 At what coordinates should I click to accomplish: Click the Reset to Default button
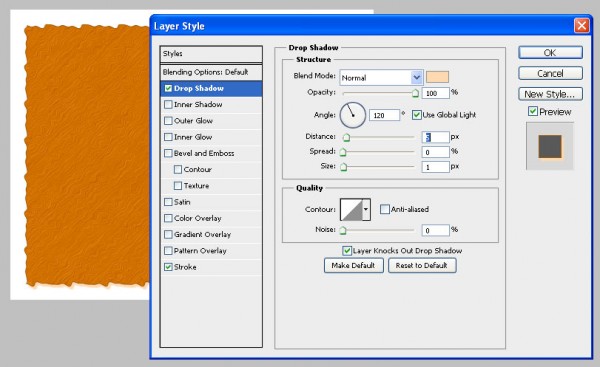(422, 265)
